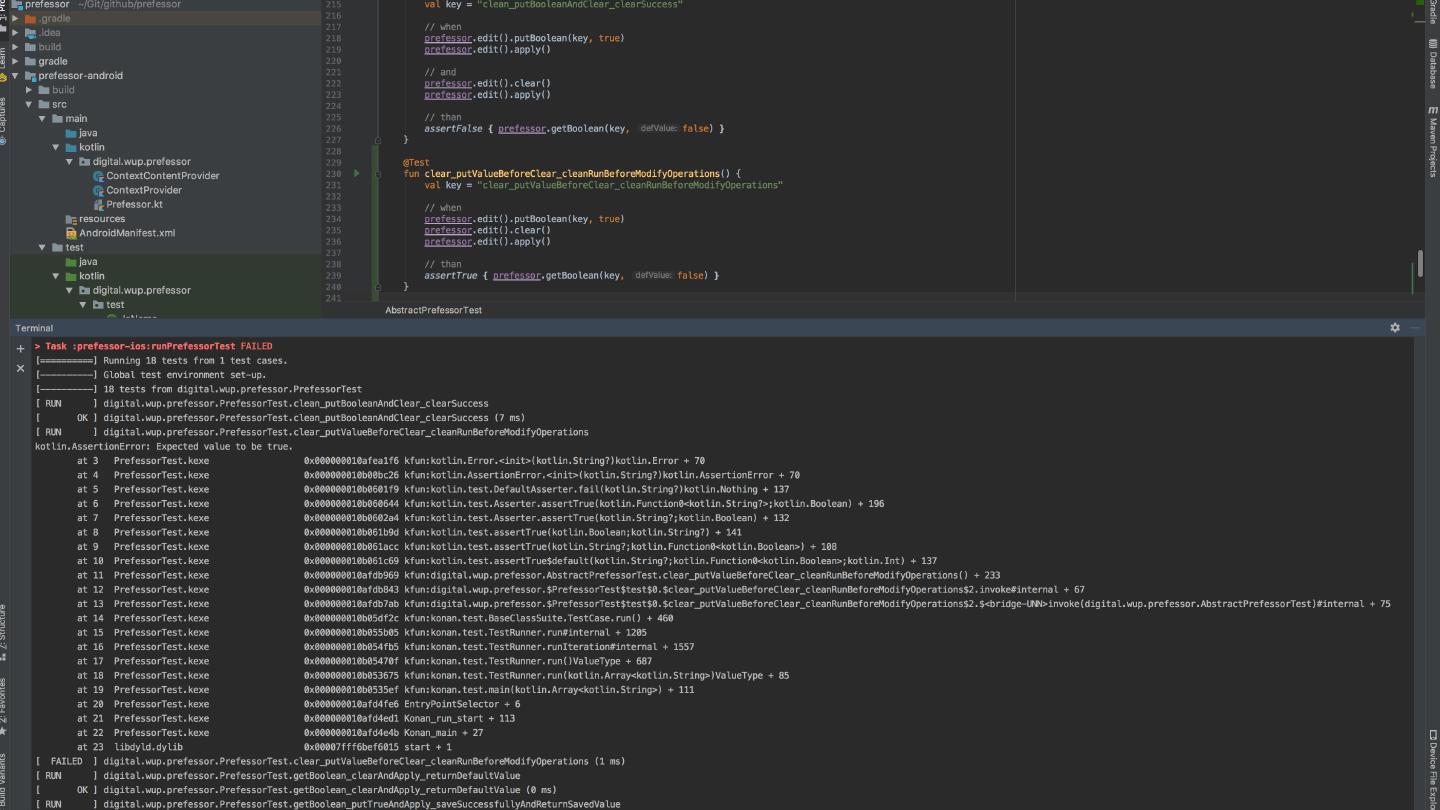The width and height of the screenshot is (1440, 810).
Task: Open Terminal settings gear
Action: (1395, 328)
